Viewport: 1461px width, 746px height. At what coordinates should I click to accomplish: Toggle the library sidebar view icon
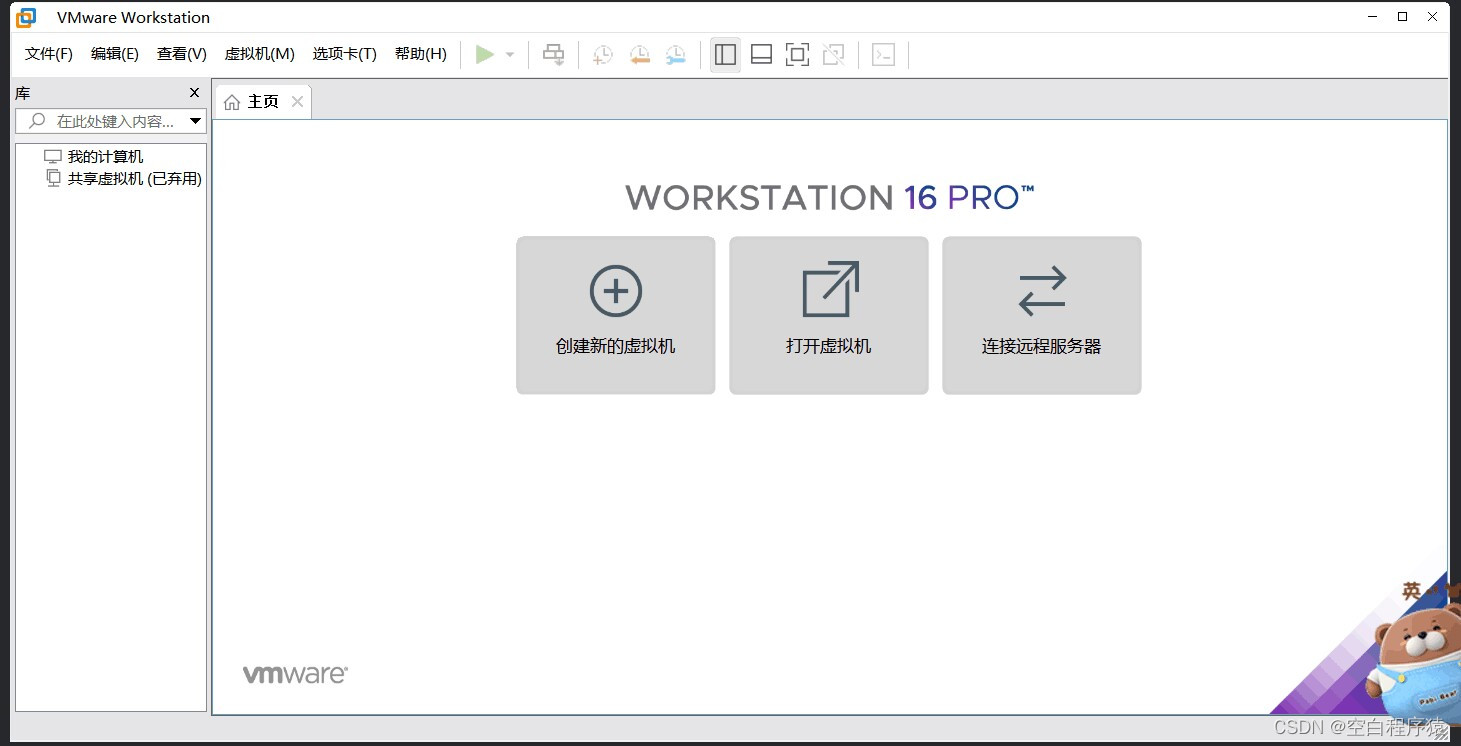[726, 54]
